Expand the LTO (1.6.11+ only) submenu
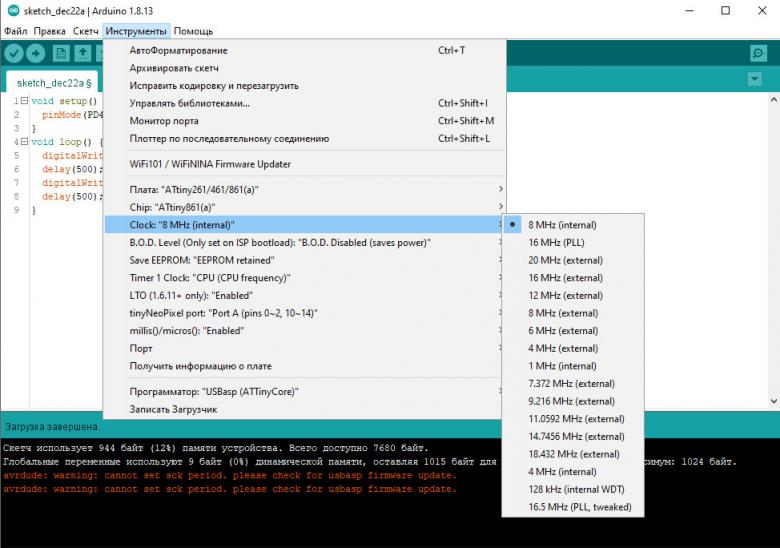The height and width of the screenshot is (548, 780). pos(304,295)
